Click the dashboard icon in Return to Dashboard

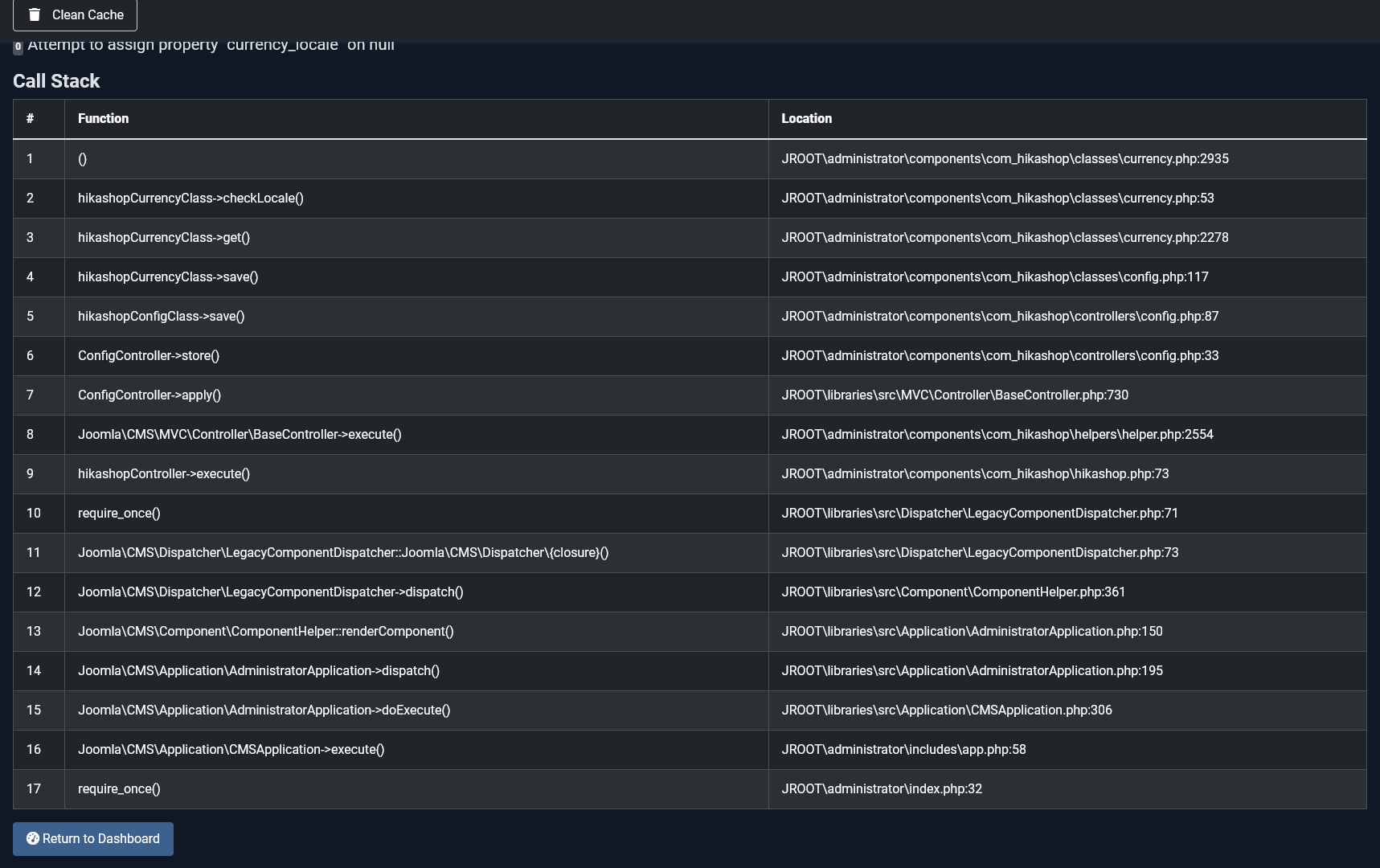coord(33,838)
